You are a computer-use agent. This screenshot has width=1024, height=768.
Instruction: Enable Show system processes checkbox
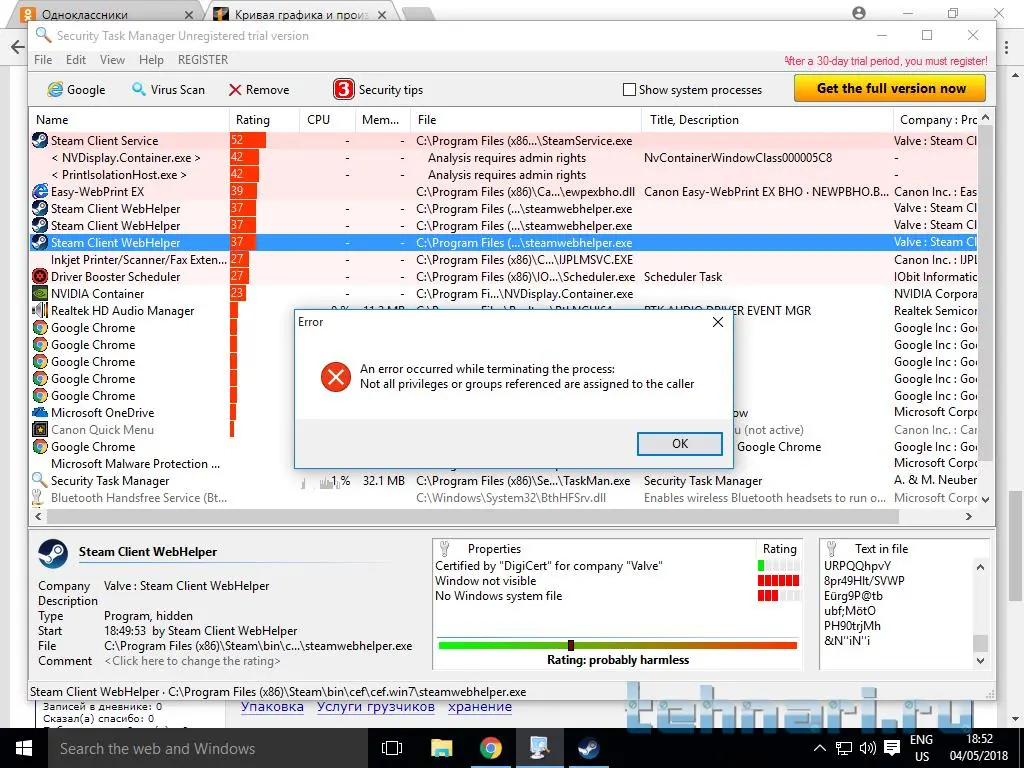click(629, 89)
